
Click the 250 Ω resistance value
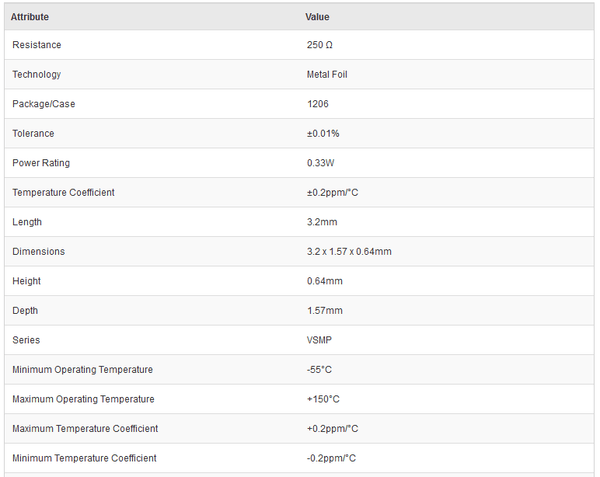(x=320, y=45)
